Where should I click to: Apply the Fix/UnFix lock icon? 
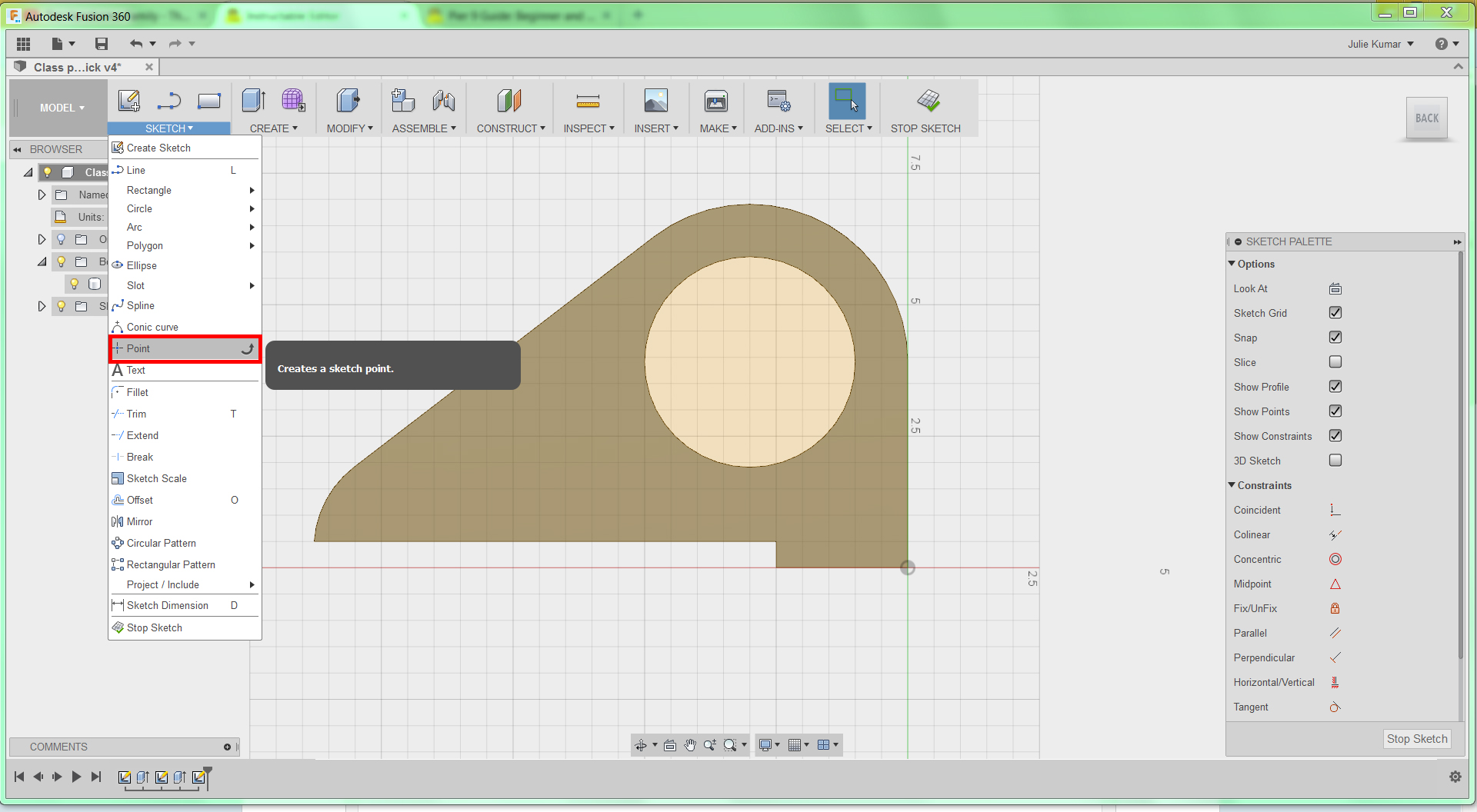click(1335, 608)
